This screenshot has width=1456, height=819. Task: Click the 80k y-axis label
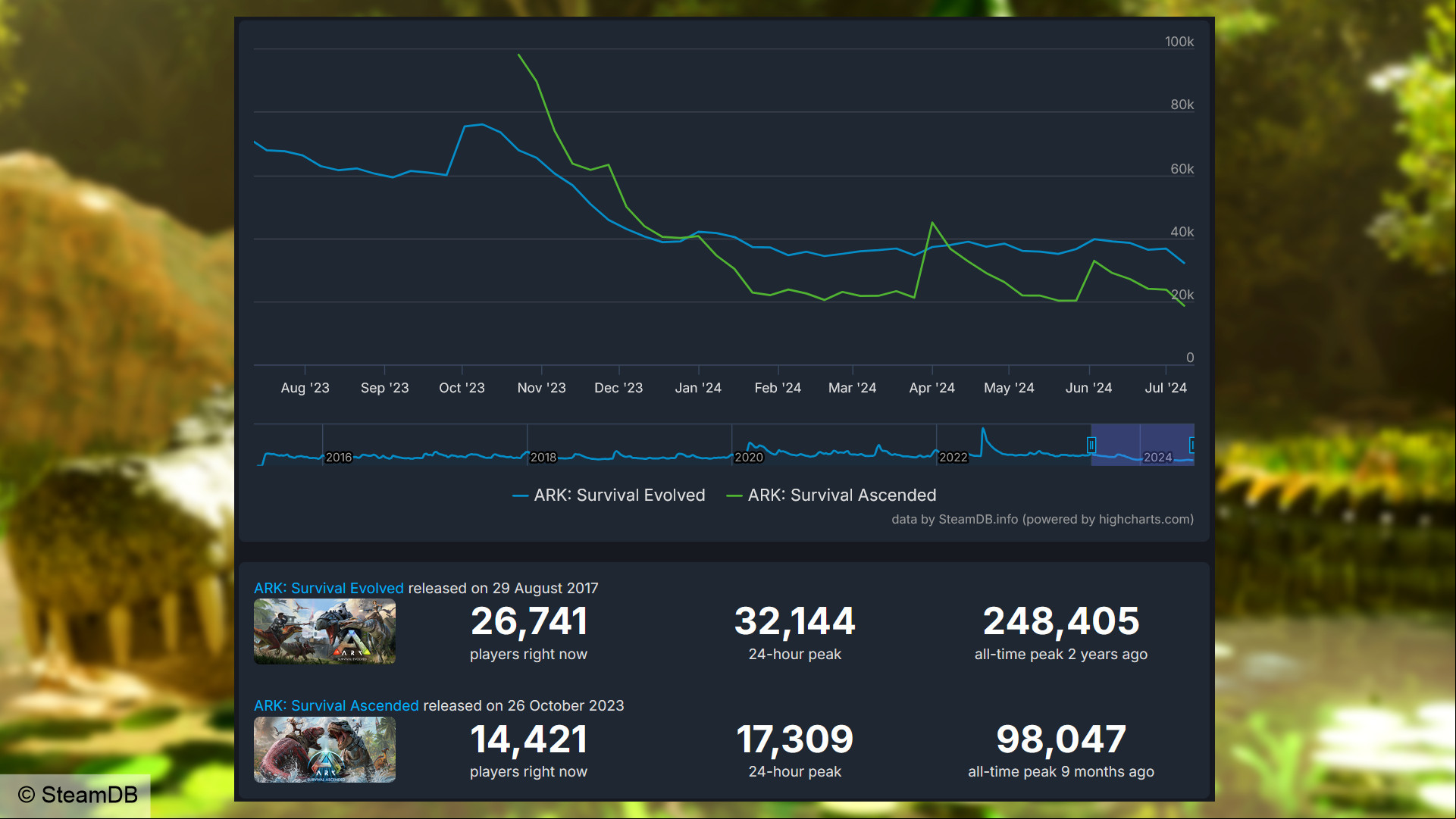[1182, 105]
